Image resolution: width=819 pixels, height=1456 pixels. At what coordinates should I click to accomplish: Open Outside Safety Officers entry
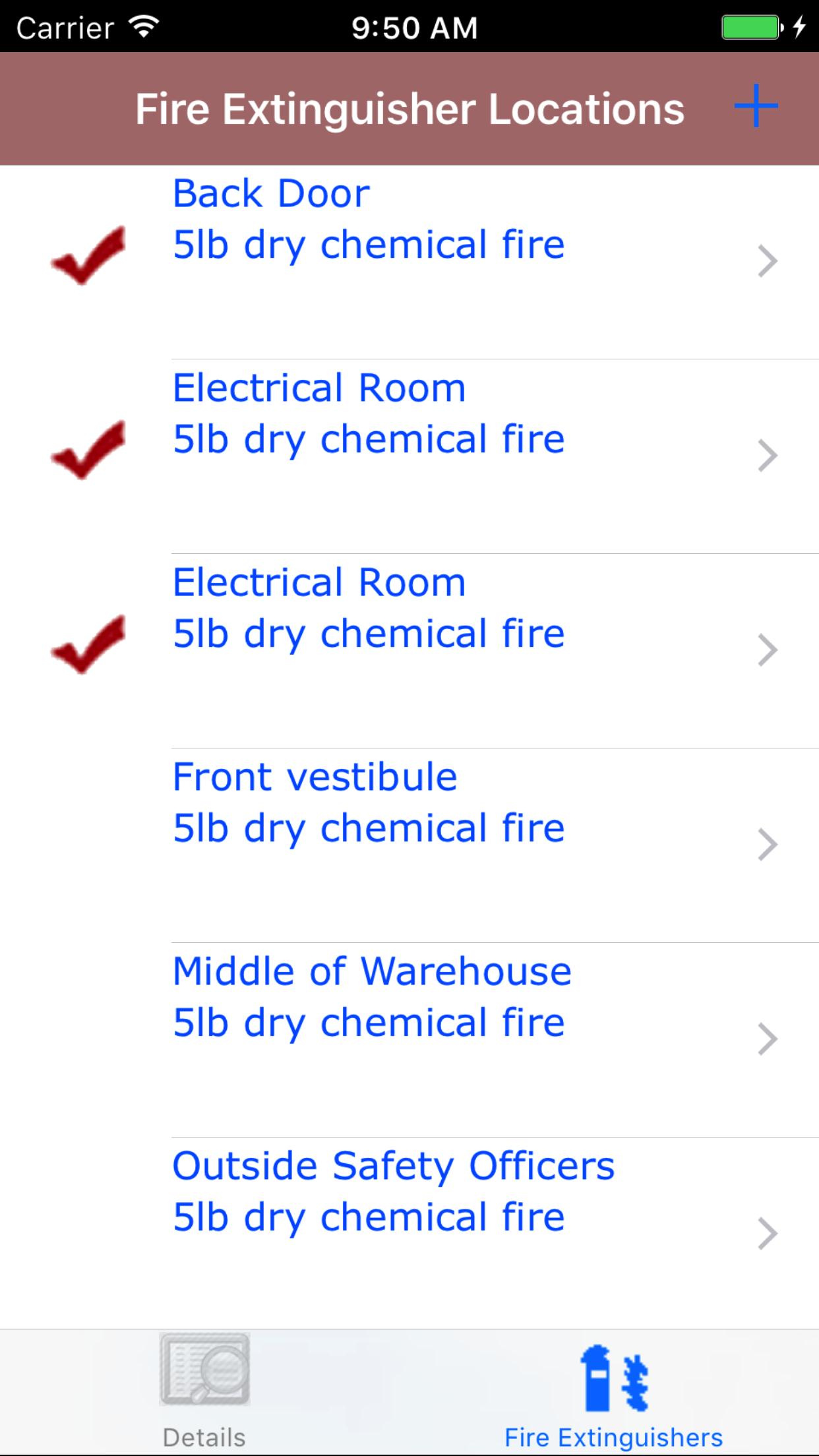pyautogui.click(x=393, y=1166)
